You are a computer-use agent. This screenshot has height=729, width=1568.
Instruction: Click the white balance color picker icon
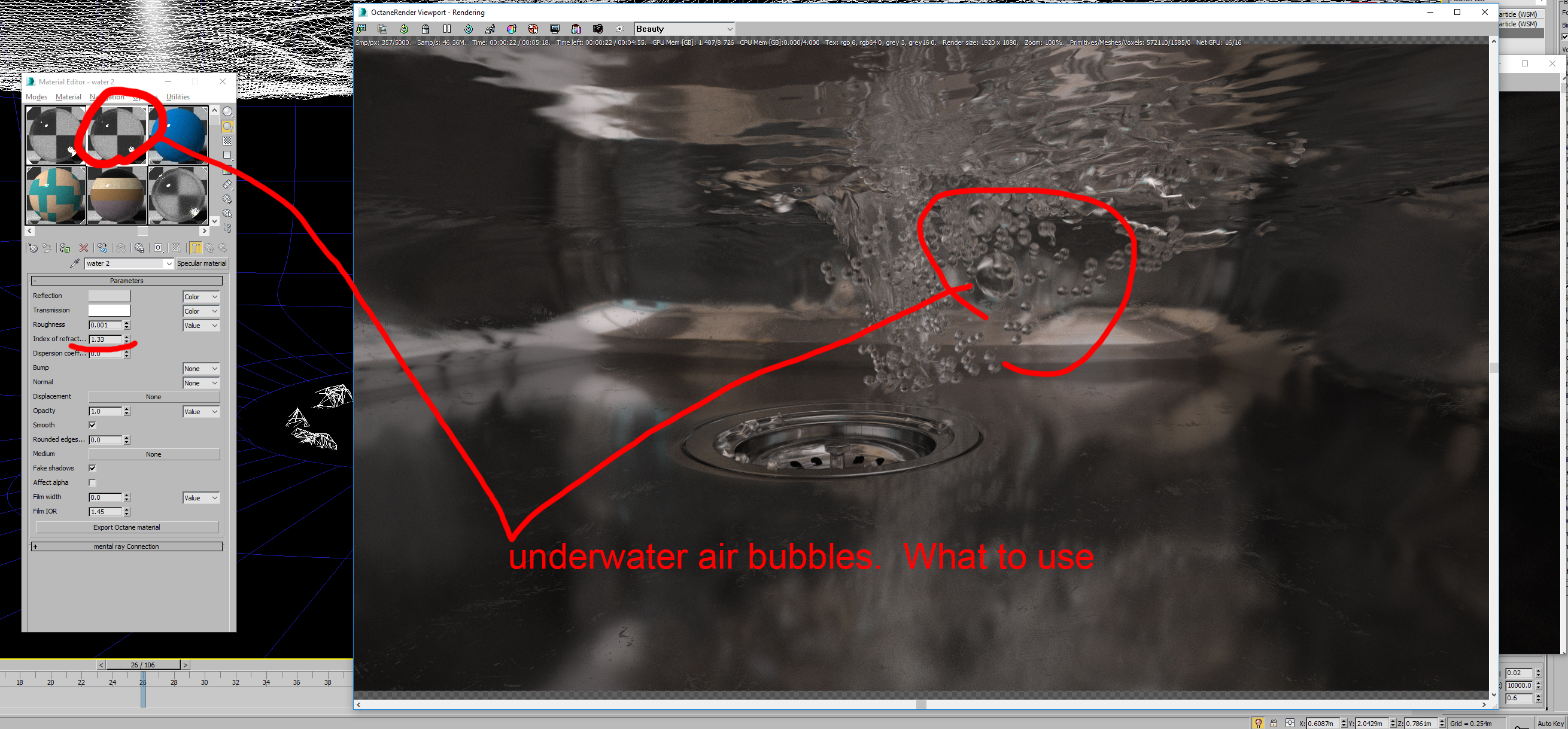pos(511,29)
